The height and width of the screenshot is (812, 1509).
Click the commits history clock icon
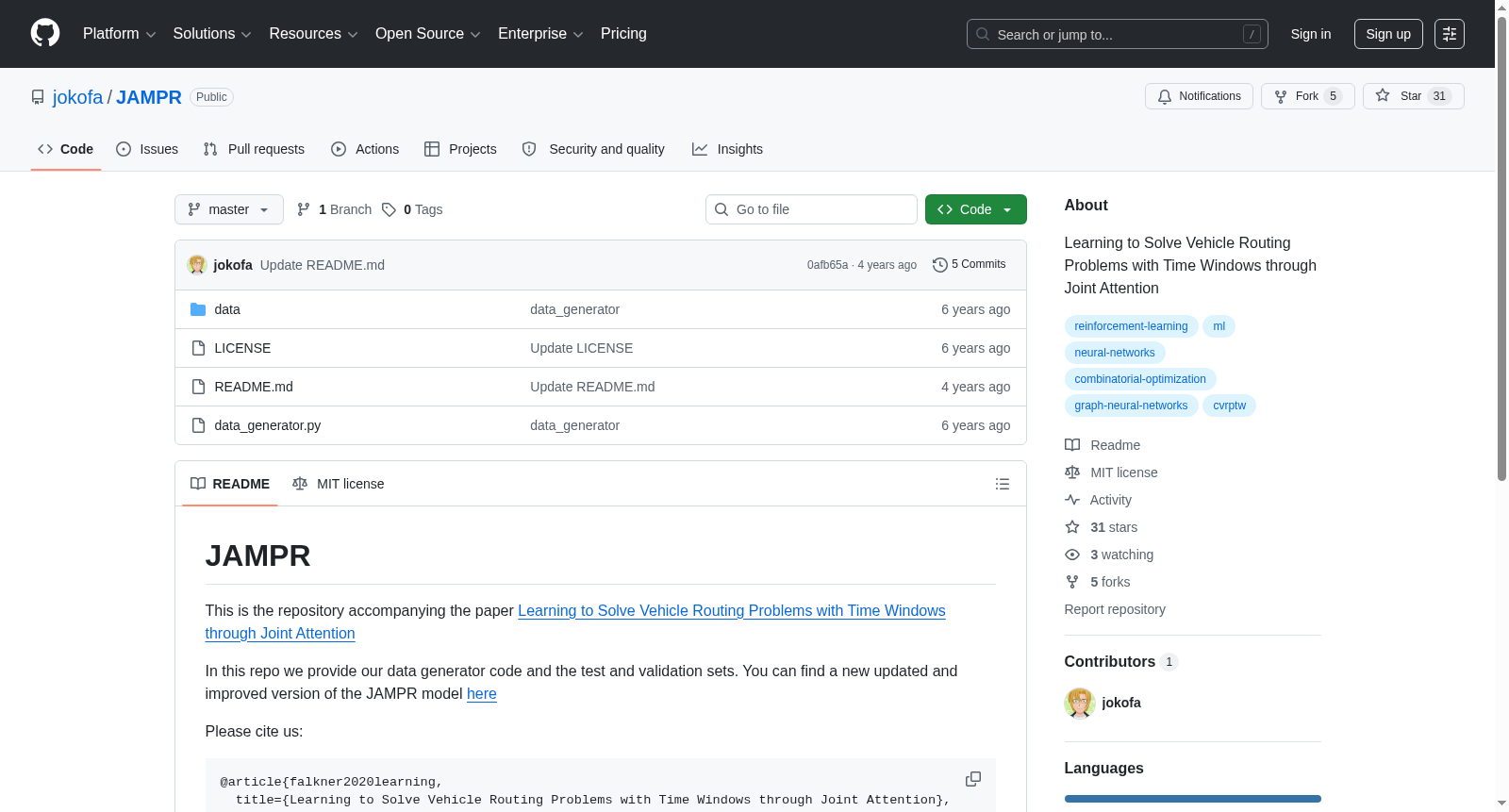pos(940,265)
